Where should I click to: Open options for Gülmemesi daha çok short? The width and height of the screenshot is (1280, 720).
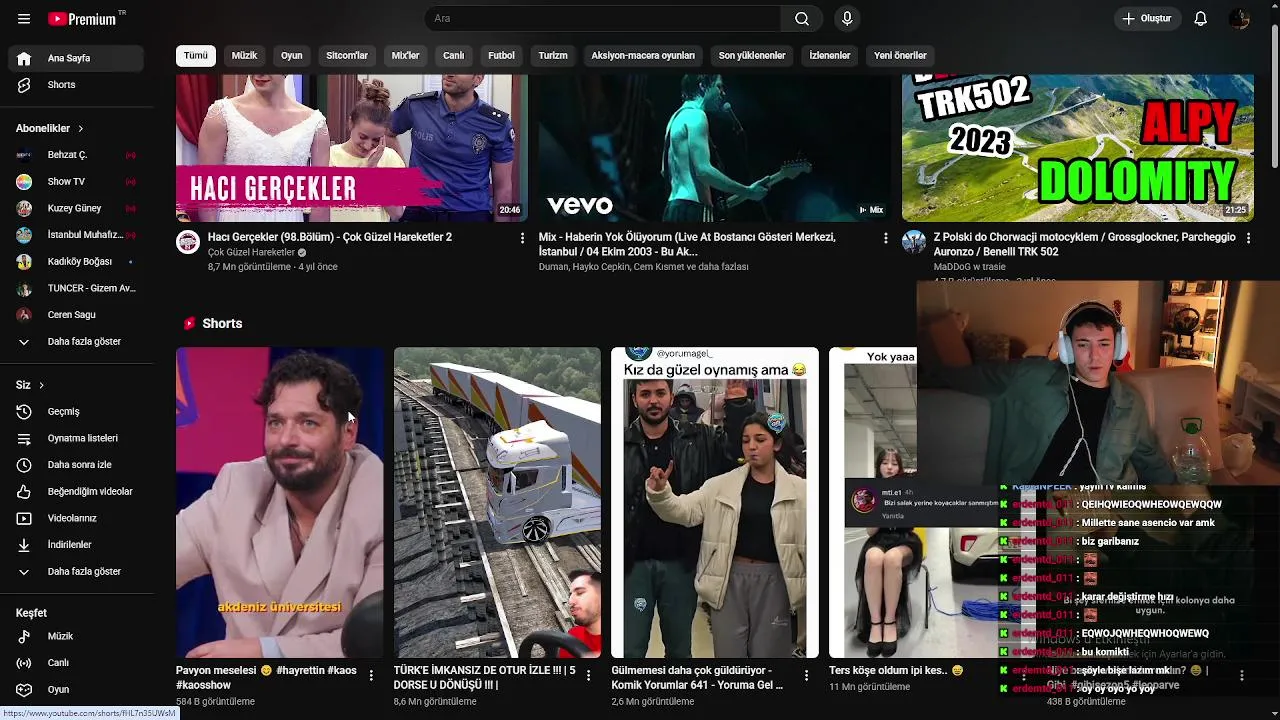[806, 676]
